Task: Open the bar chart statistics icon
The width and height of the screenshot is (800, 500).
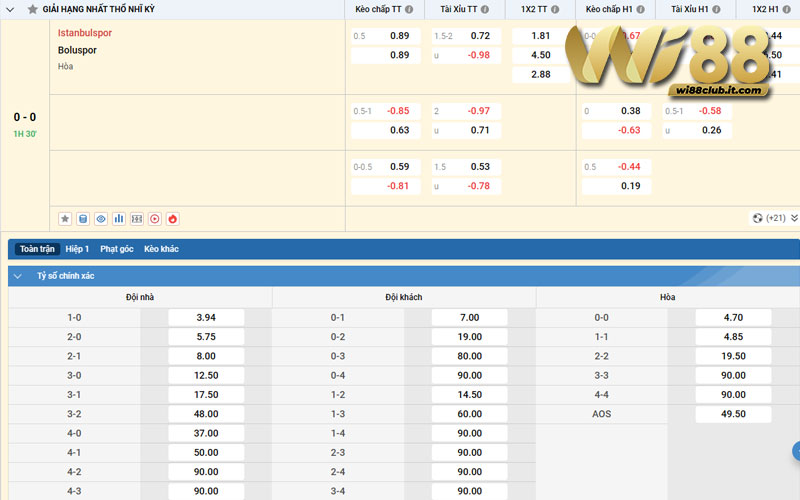Action: pos(119,219)
